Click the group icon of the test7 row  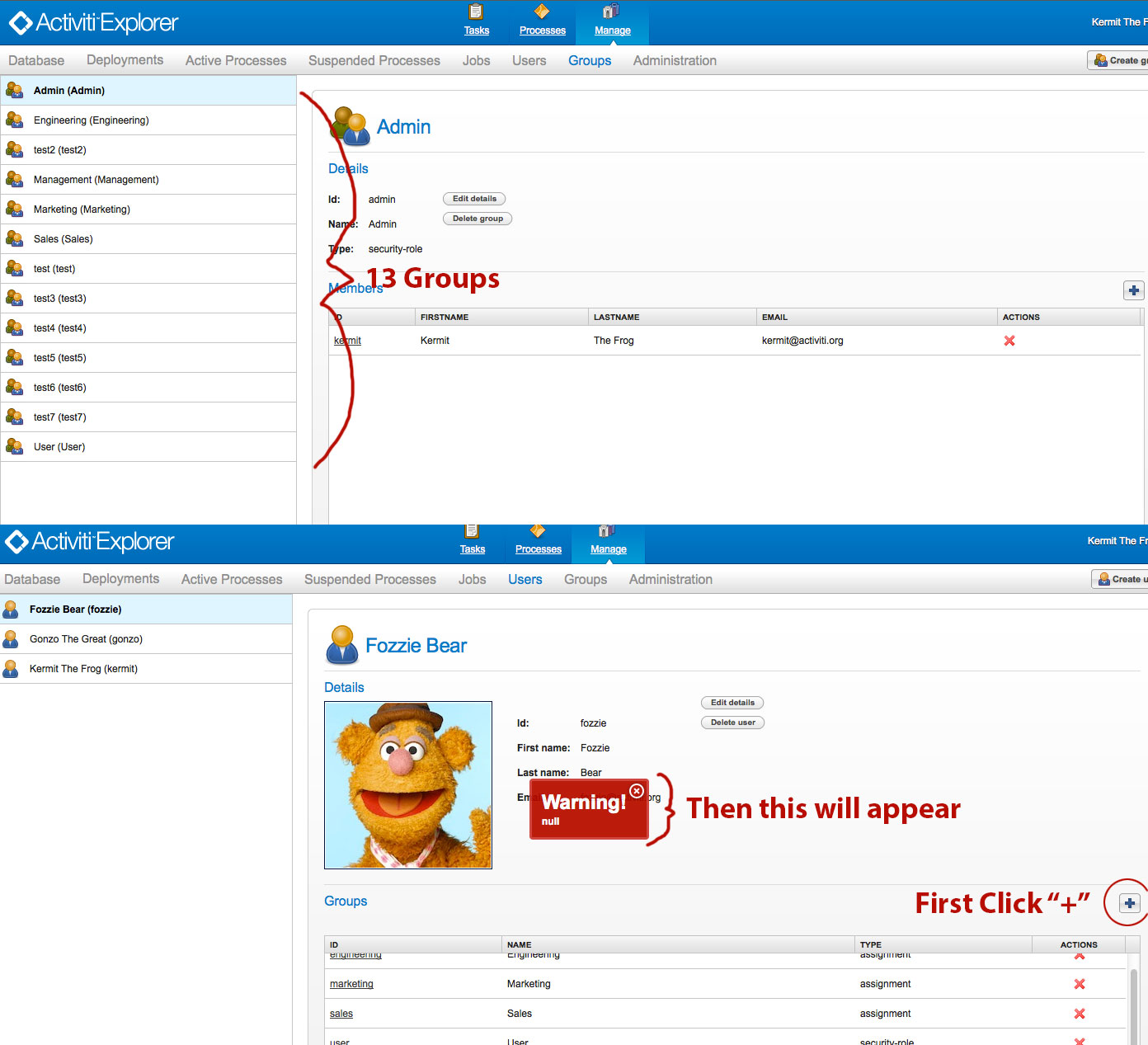(x=14, y=417)
